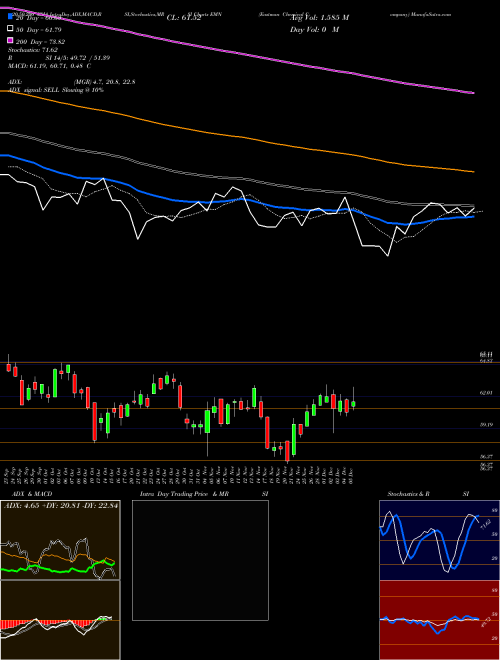500x660 pixels.
Task: Click the 'Avg Vol: 1.585 M' label
Action: pos(318,18)
